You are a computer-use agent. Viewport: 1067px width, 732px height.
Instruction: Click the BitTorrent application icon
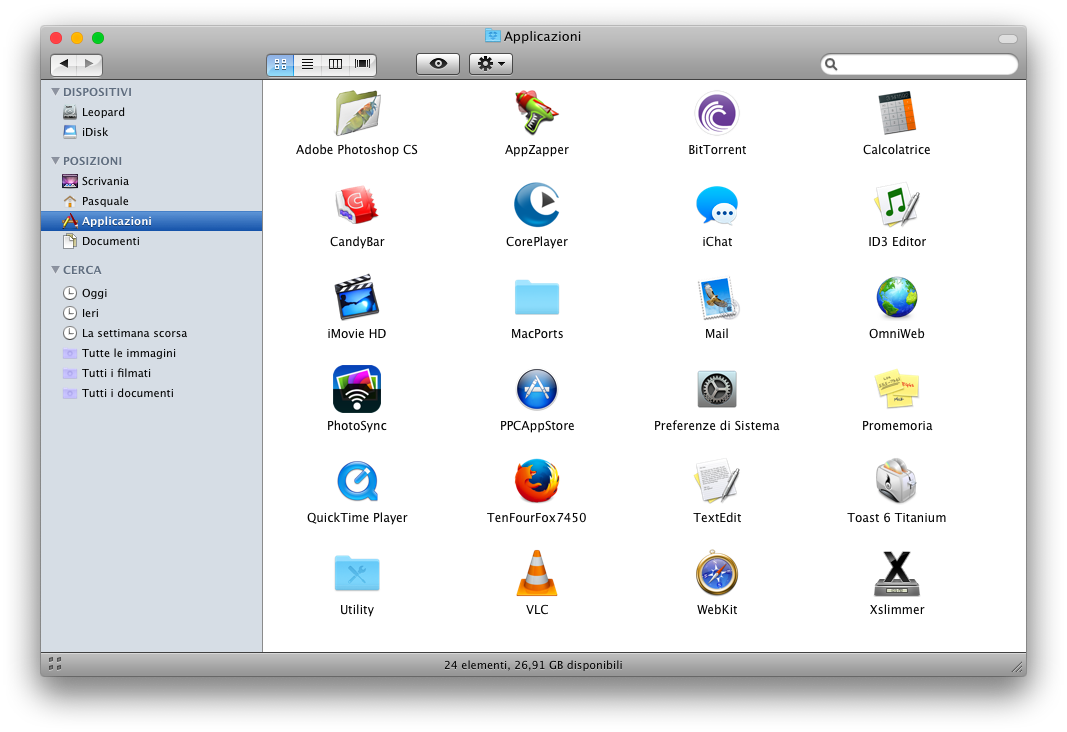(x=717, y=113)
